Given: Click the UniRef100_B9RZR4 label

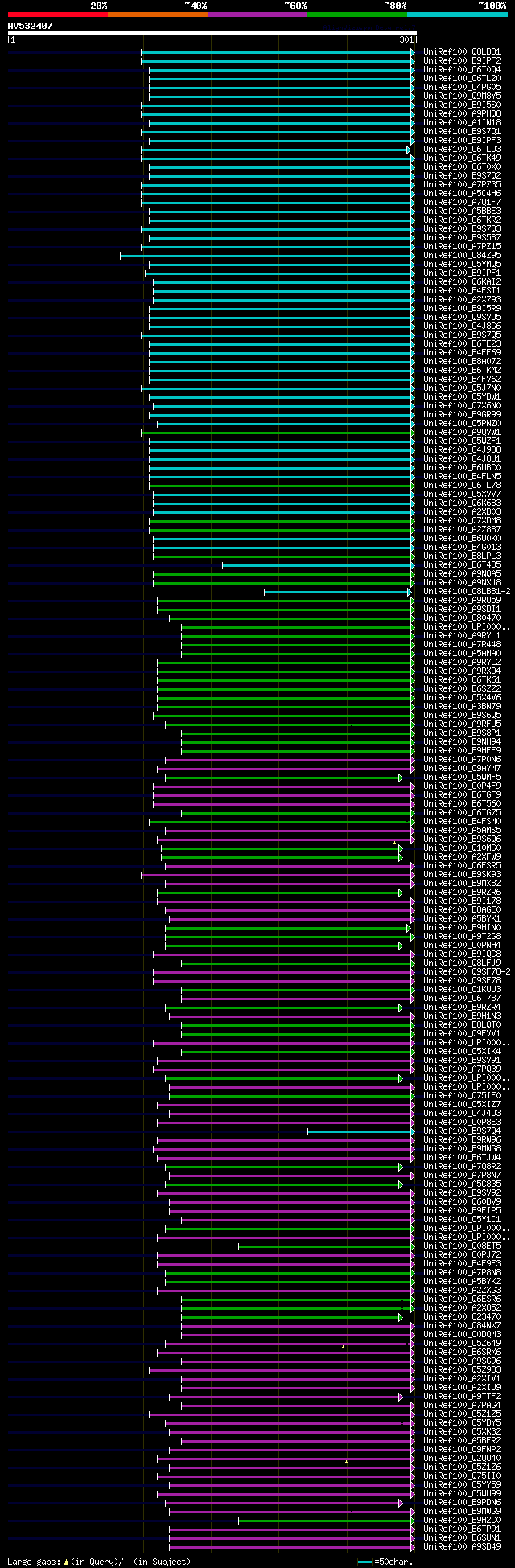Looking at the screenshot, I should pyautogui.click(x=462, y=1007).
